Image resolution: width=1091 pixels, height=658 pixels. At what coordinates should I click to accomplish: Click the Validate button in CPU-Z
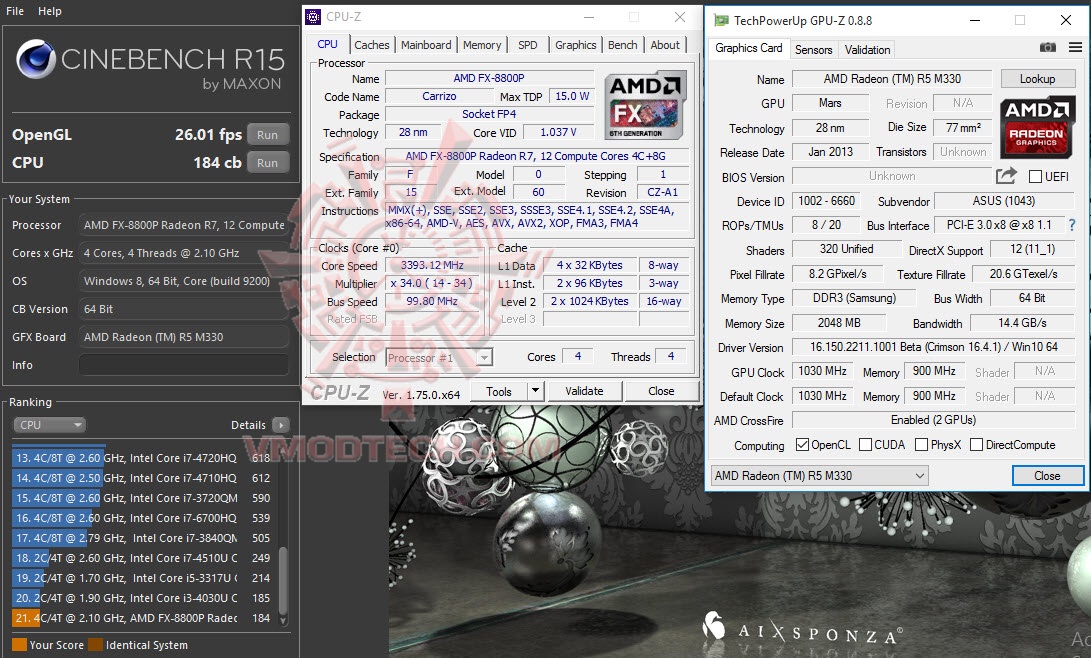tap(584, 391)
